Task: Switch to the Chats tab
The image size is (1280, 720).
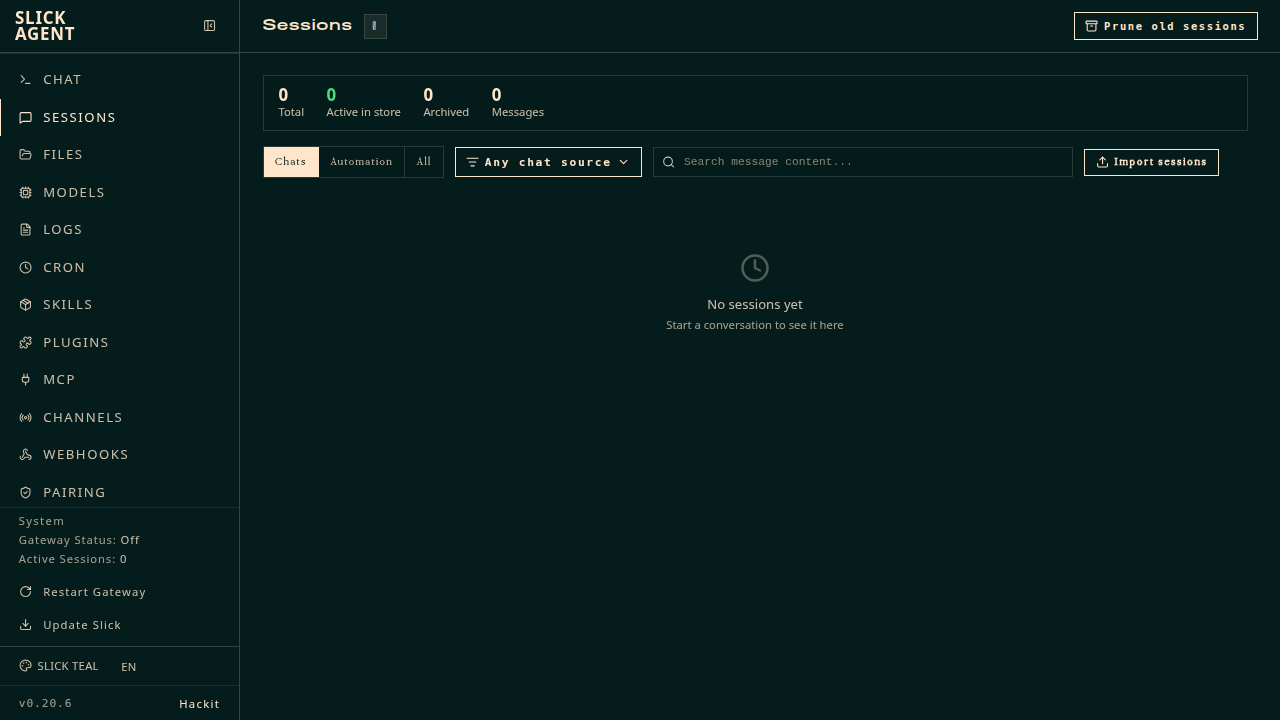Action: (x=291, y=162)
